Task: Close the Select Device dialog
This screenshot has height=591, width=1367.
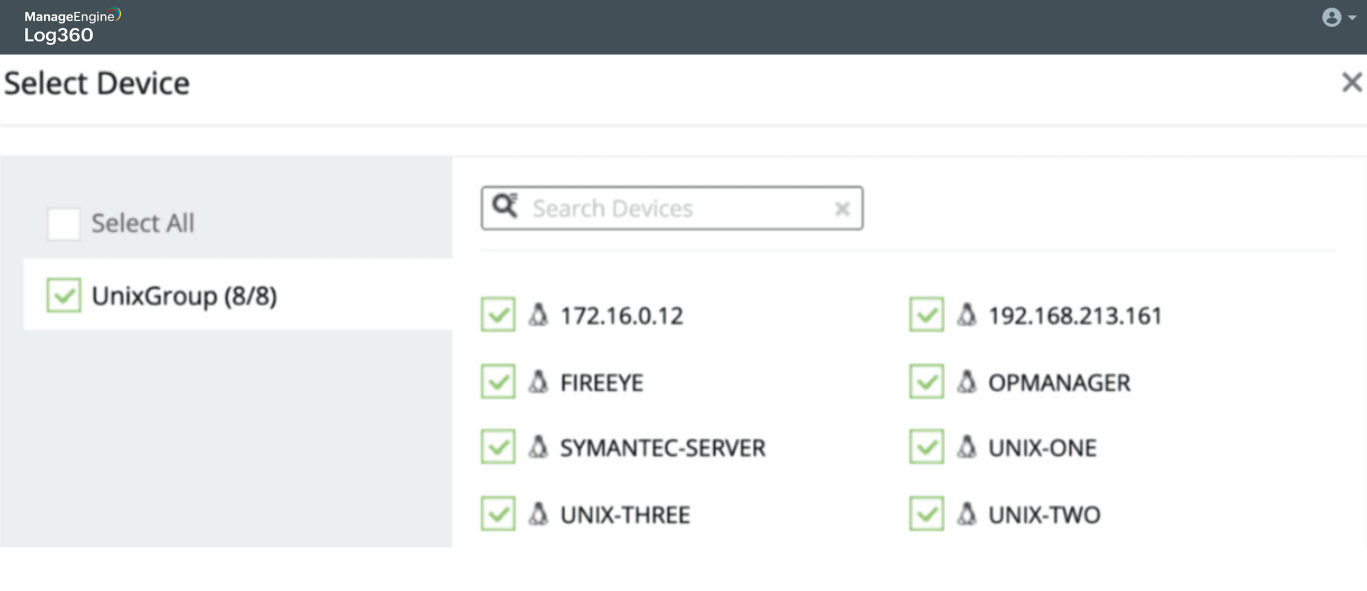Action: [x=1351, y=83]
